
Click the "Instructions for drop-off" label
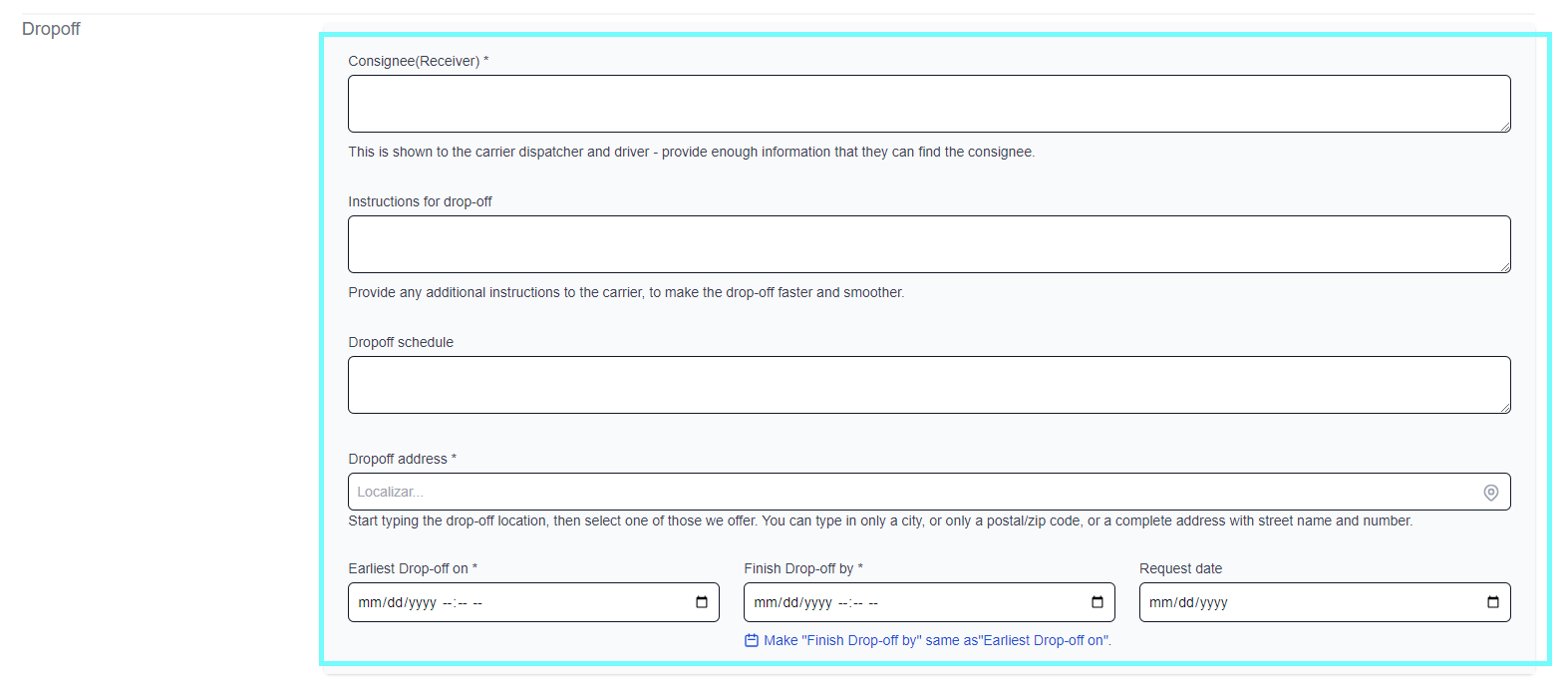click(420, 201)
